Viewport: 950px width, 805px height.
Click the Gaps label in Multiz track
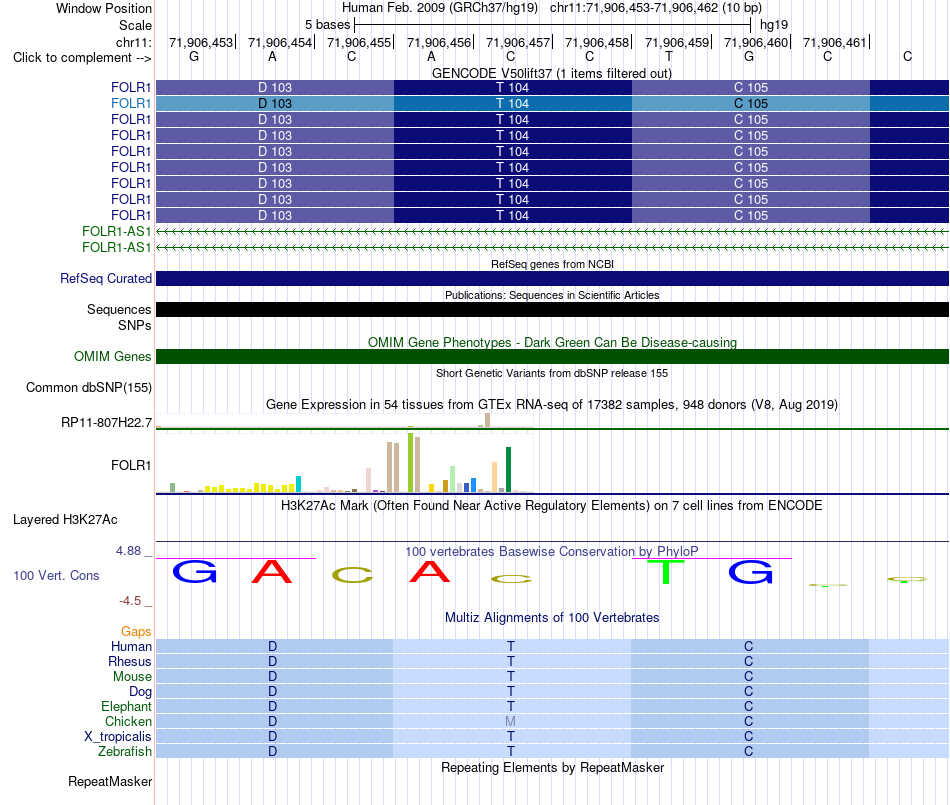(136, 632)
